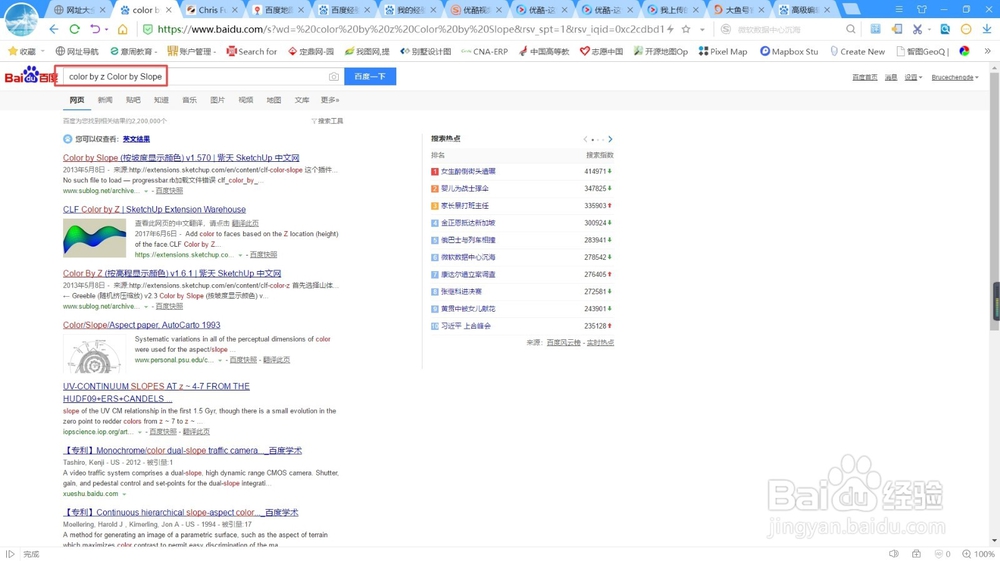Open the browser home page icon

click(x=122, y=29)
